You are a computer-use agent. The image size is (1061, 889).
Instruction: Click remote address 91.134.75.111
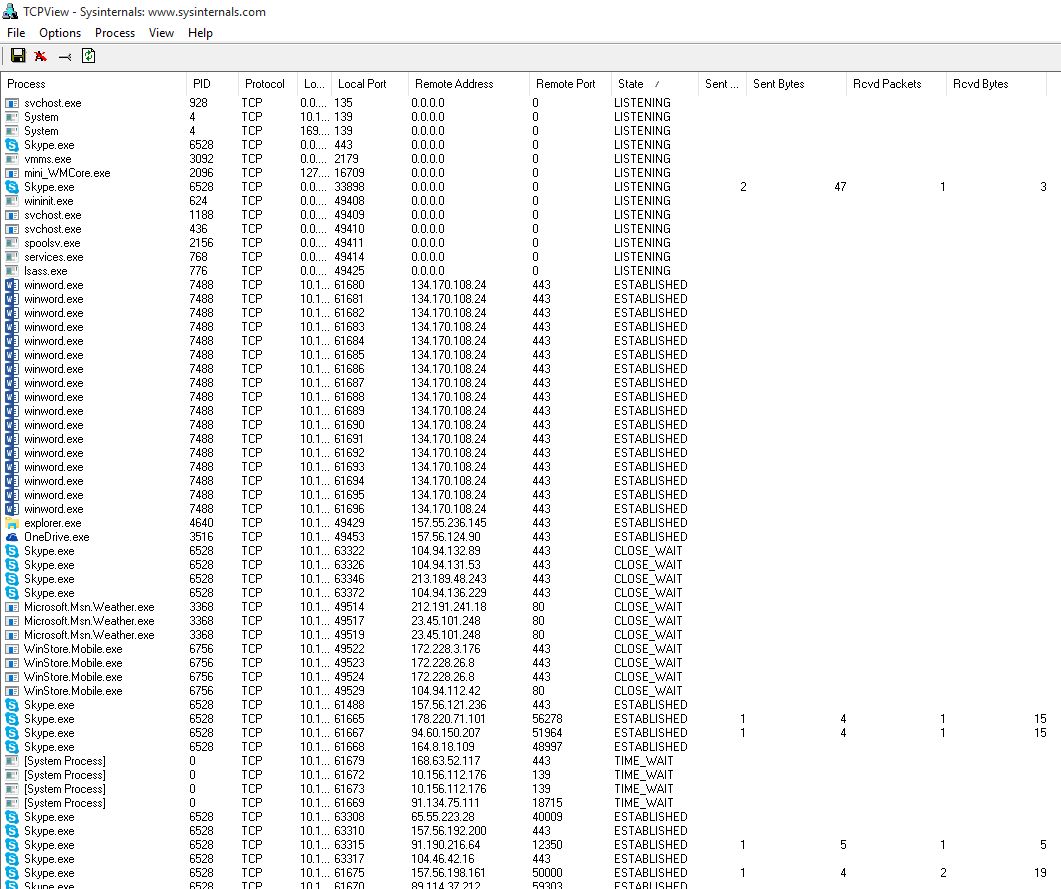443,803
